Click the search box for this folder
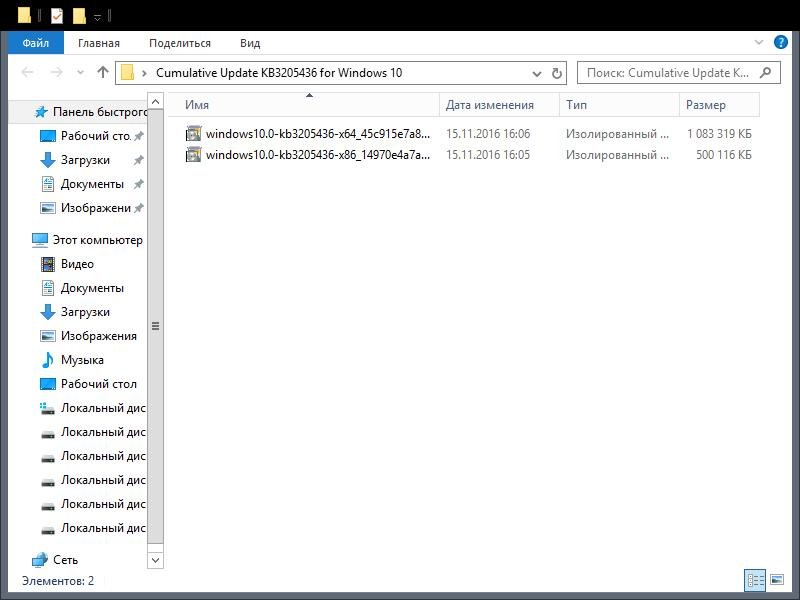 pyautogui.click(x=679, y=73)
